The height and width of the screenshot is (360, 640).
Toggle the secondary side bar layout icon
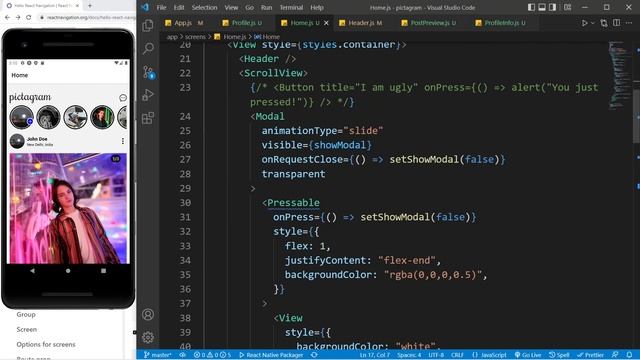click(x=552, y=7)
